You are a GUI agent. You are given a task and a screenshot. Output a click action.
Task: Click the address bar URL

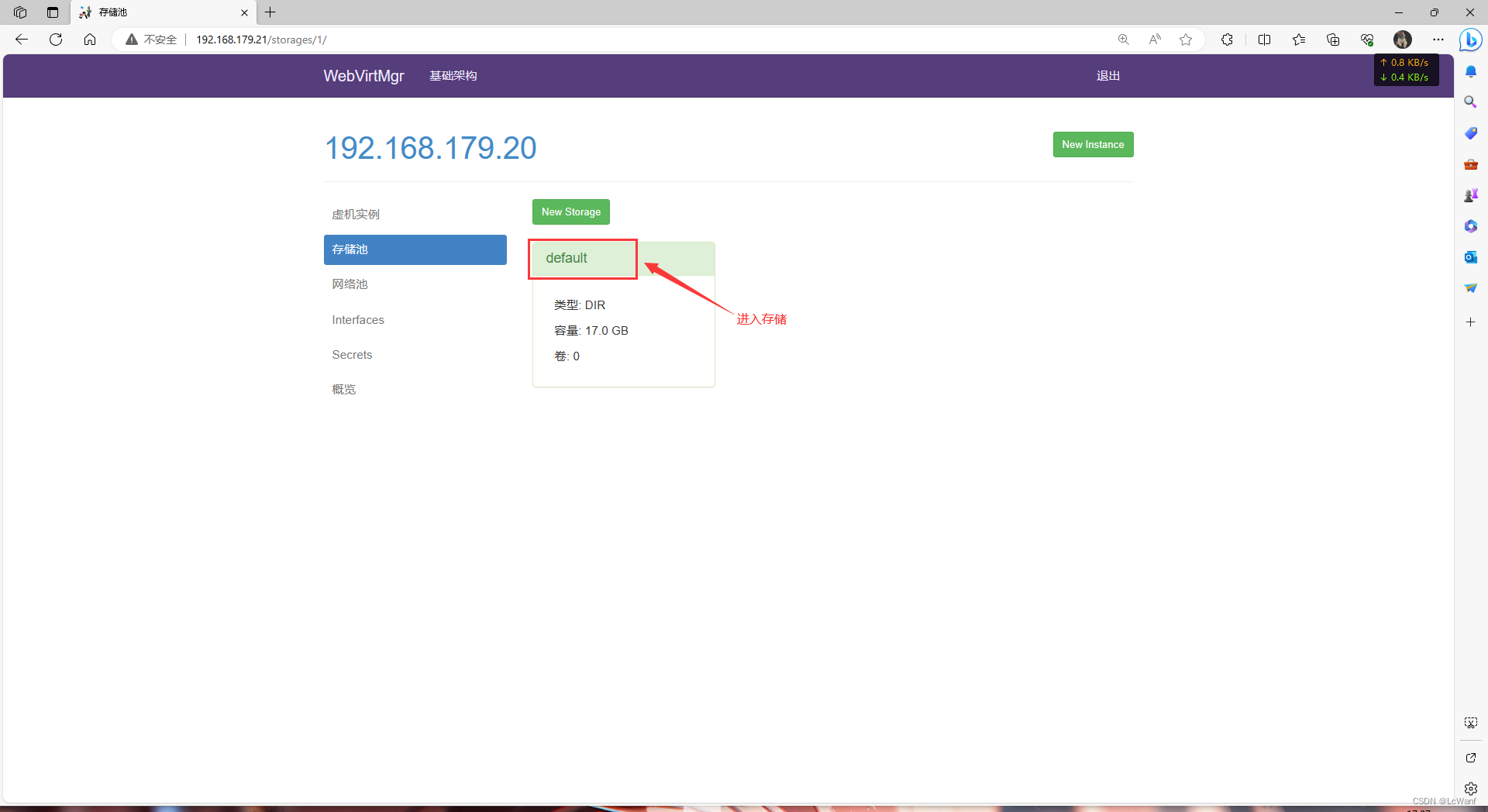click(261, 40)
